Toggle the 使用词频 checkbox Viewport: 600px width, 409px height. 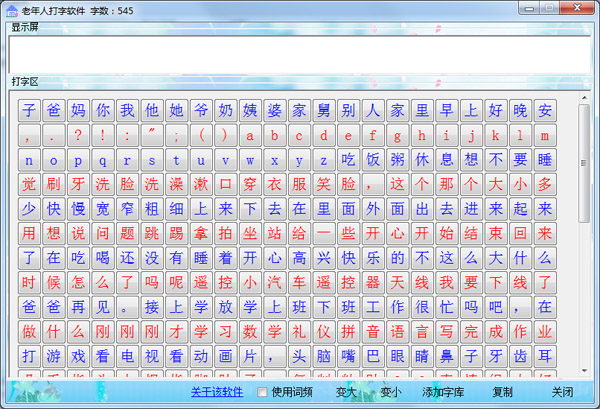pyautogui.click(x=262, y=392)
